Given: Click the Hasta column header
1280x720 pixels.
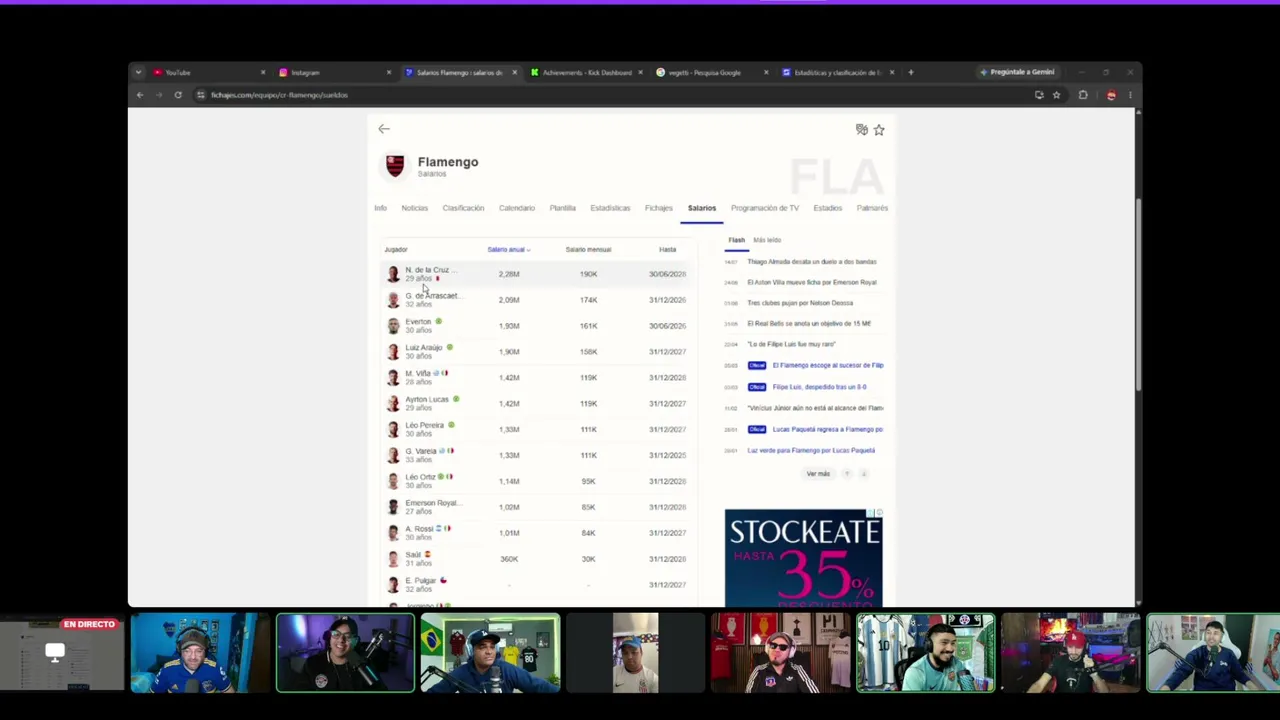Looking at the screenshot, I should pos(667,250).
